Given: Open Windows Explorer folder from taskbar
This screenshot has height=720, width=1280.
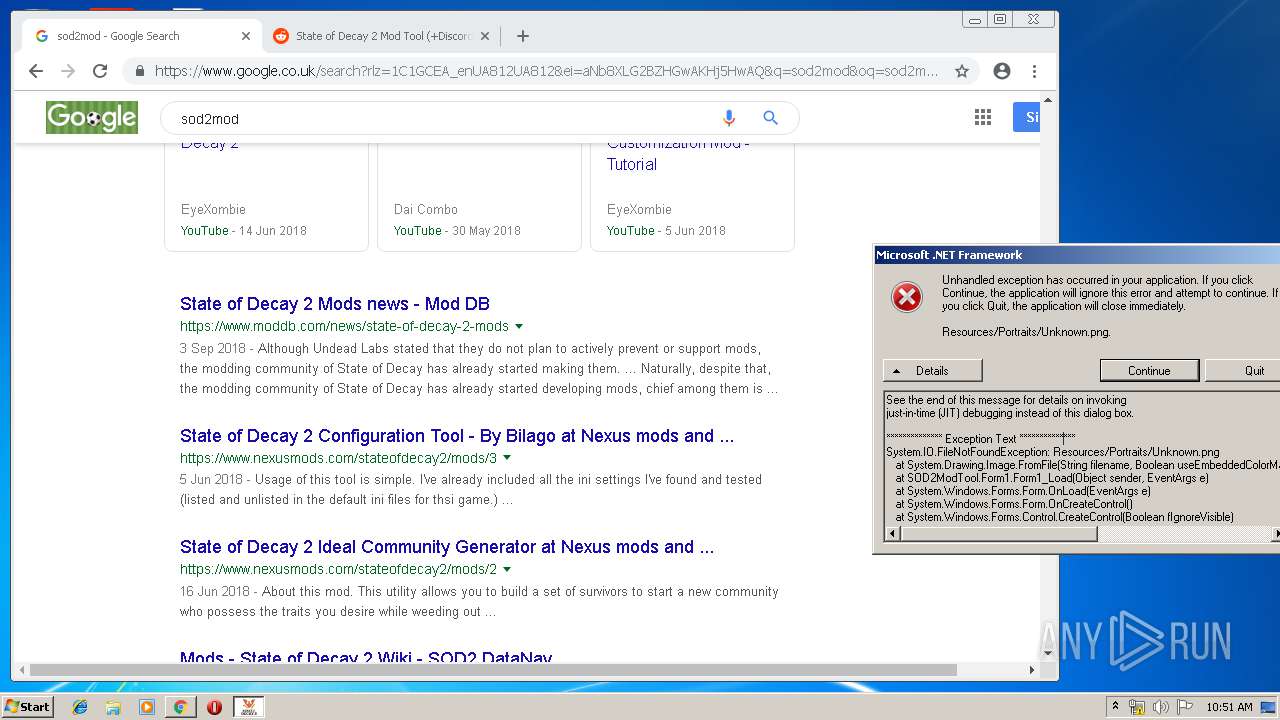Looking at the screenshot, I should (113, 707).
